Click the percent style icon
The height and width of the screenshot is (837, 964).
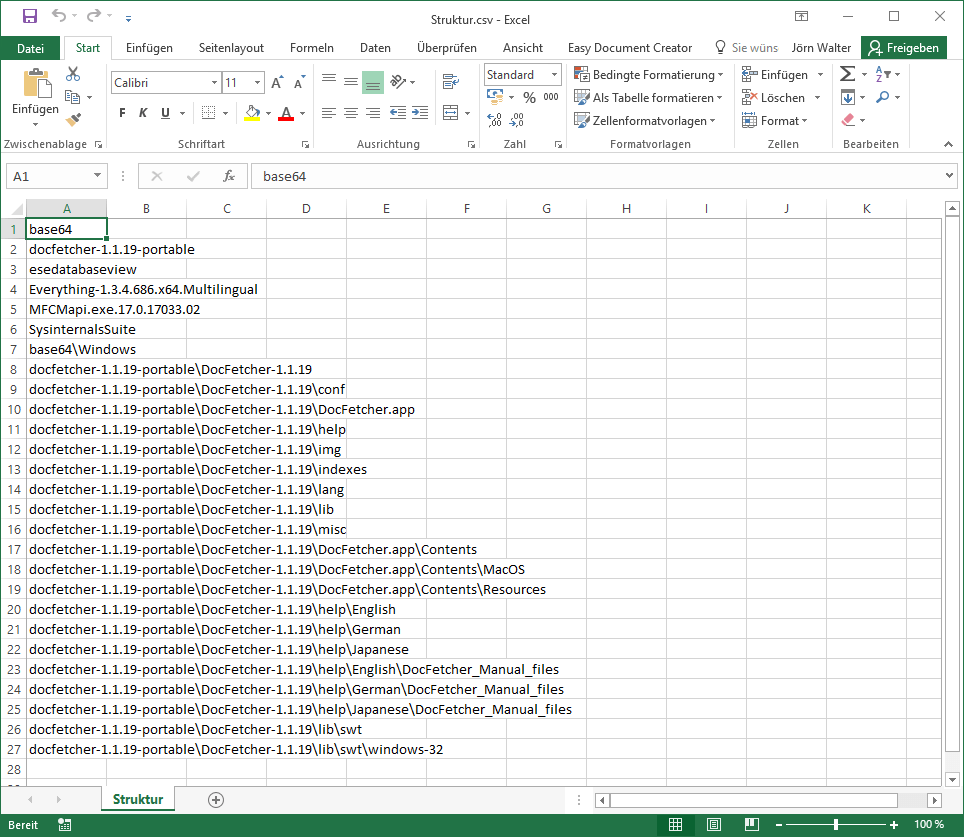coord(529,98)
